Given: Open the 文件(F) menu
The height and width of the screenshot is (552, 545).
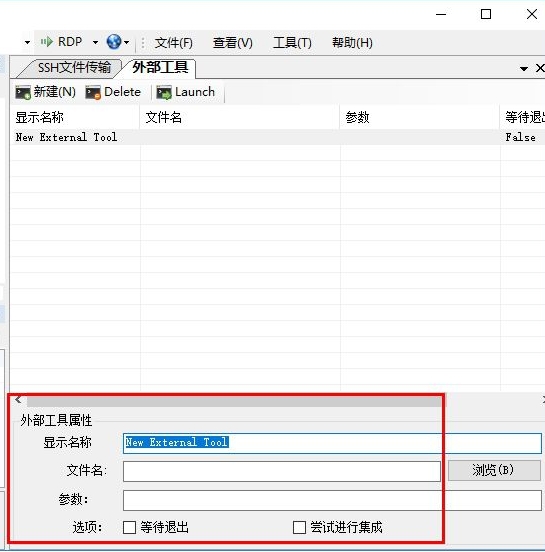Looking at the screenshot, I should click(x=174, y=43).
